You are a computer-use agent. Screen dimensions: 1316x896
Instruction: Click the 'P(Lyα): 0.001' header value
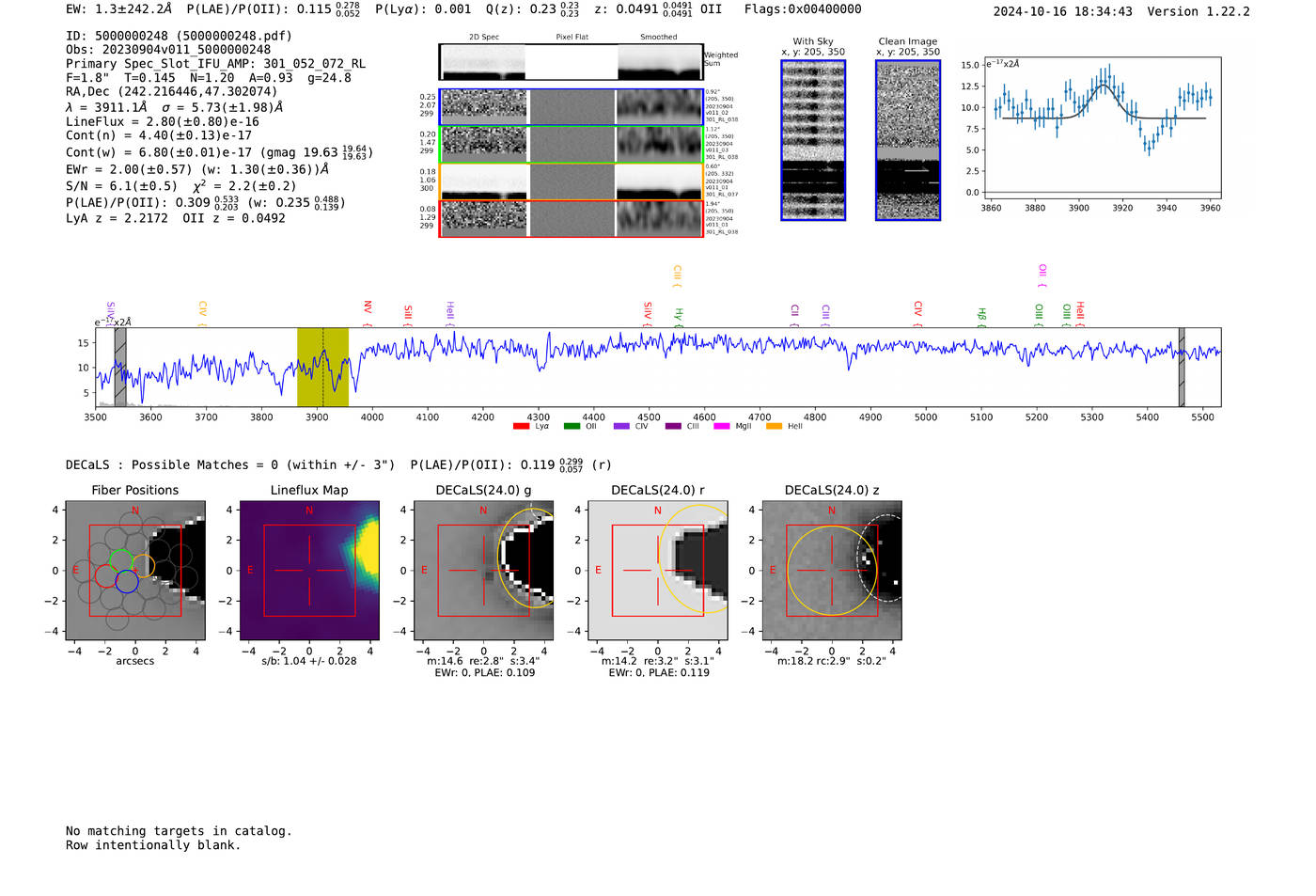coord(423,9)
